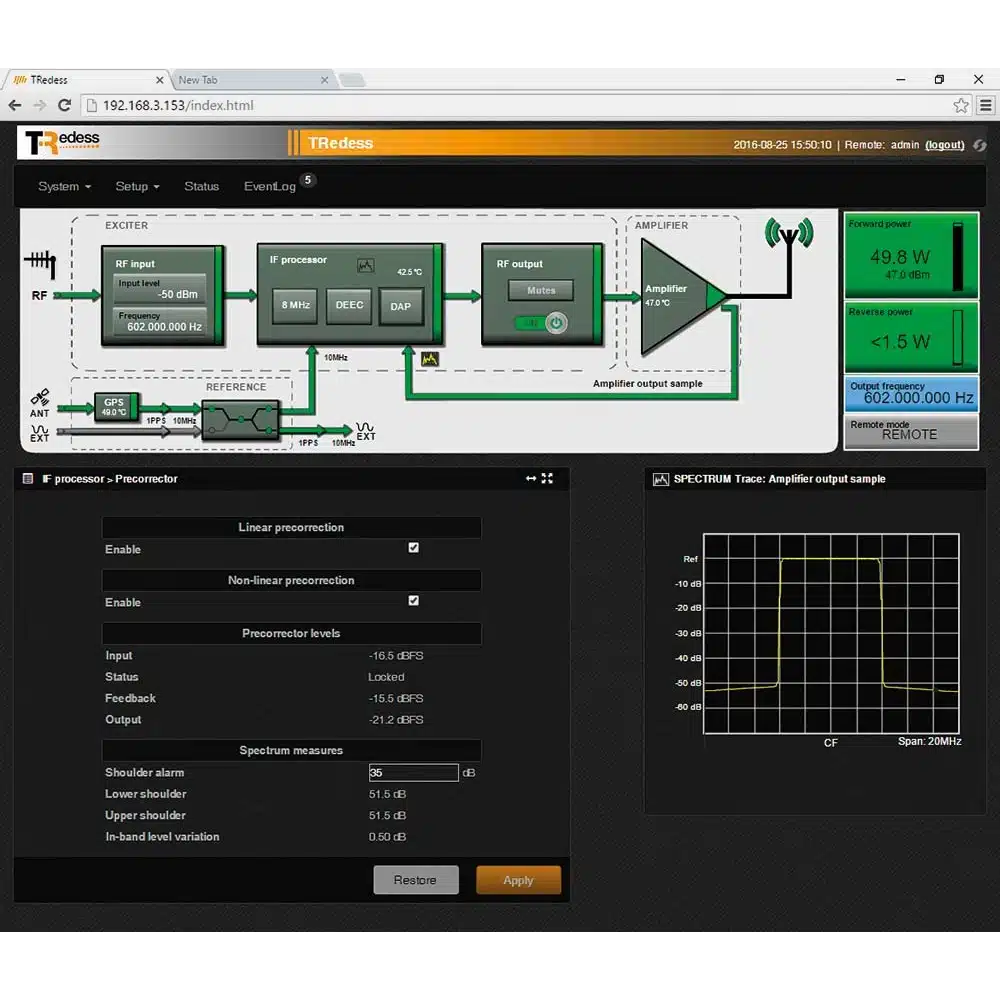Click the Upper shoulder 51.5 dB value
This screenshot has height=1000, width=1000.
(x=387, y=816)
